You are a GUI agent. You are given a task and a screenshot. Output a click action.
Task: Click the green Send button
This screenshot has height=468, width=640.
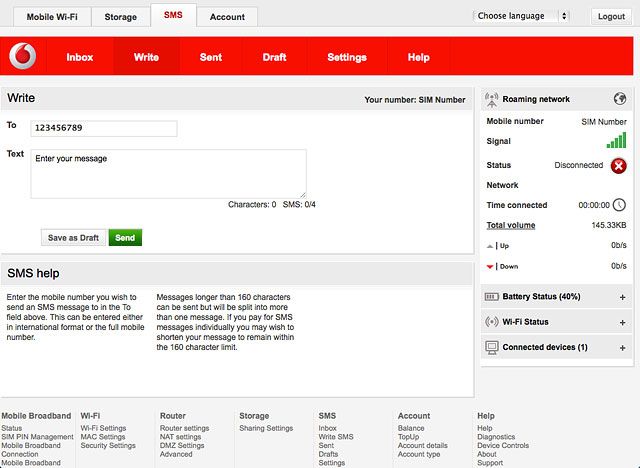[125, 238]
